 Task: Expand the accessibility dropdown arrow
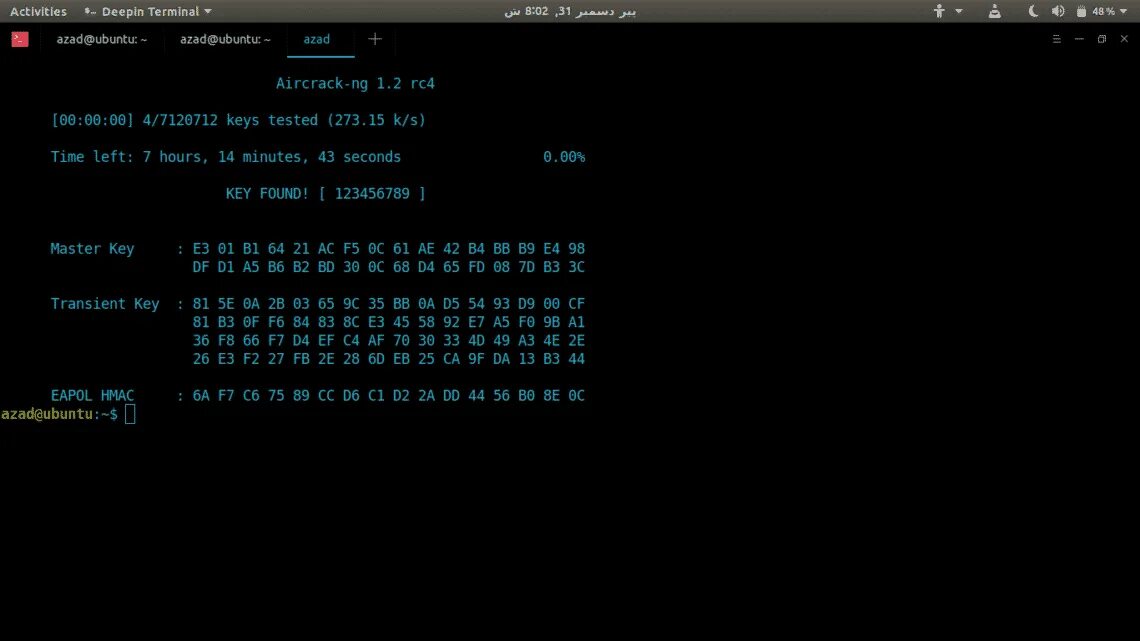959,11
